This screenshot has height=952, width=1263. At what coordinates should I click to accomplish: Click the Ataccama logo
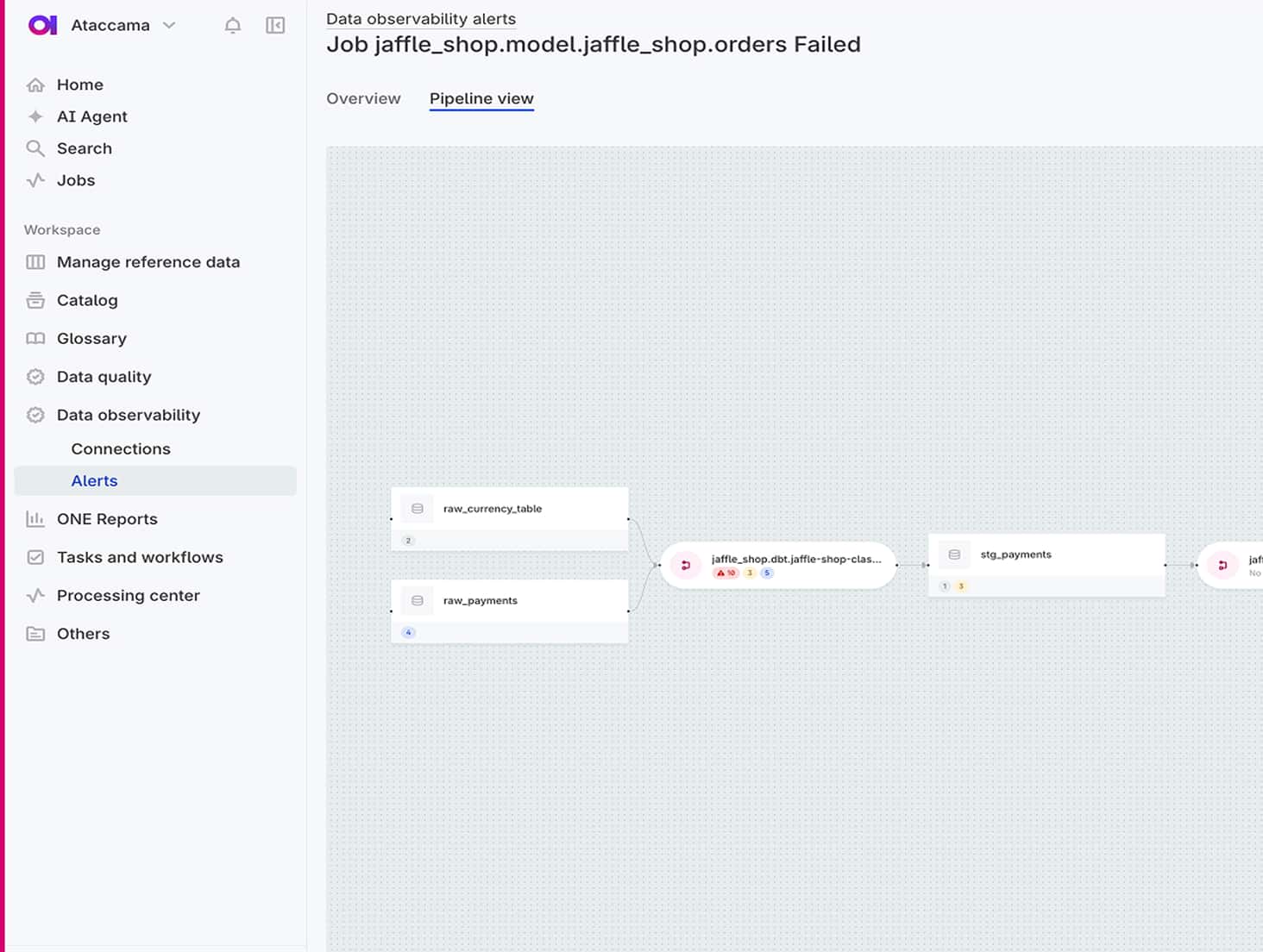[x=43, y=25]
